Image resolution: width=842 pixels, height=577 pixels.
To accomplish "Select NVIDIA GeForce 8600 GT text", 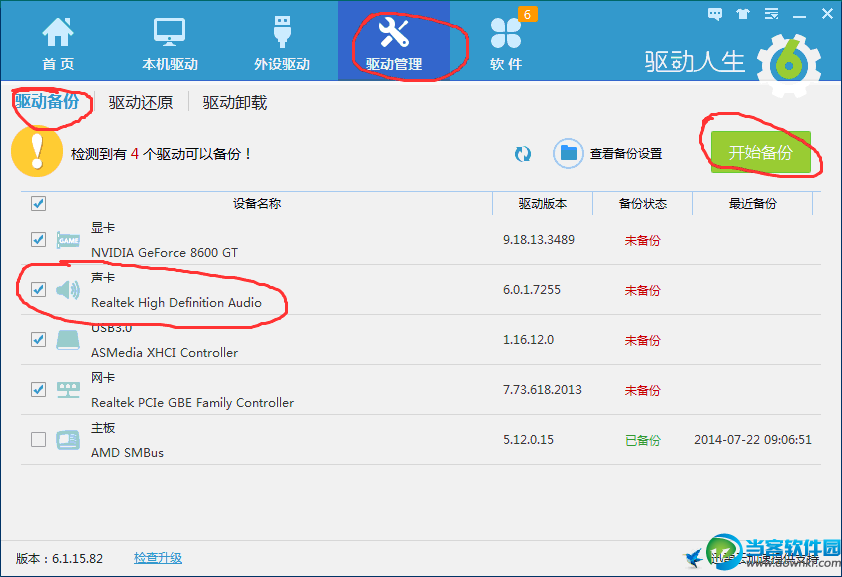I will pos(164,252).
